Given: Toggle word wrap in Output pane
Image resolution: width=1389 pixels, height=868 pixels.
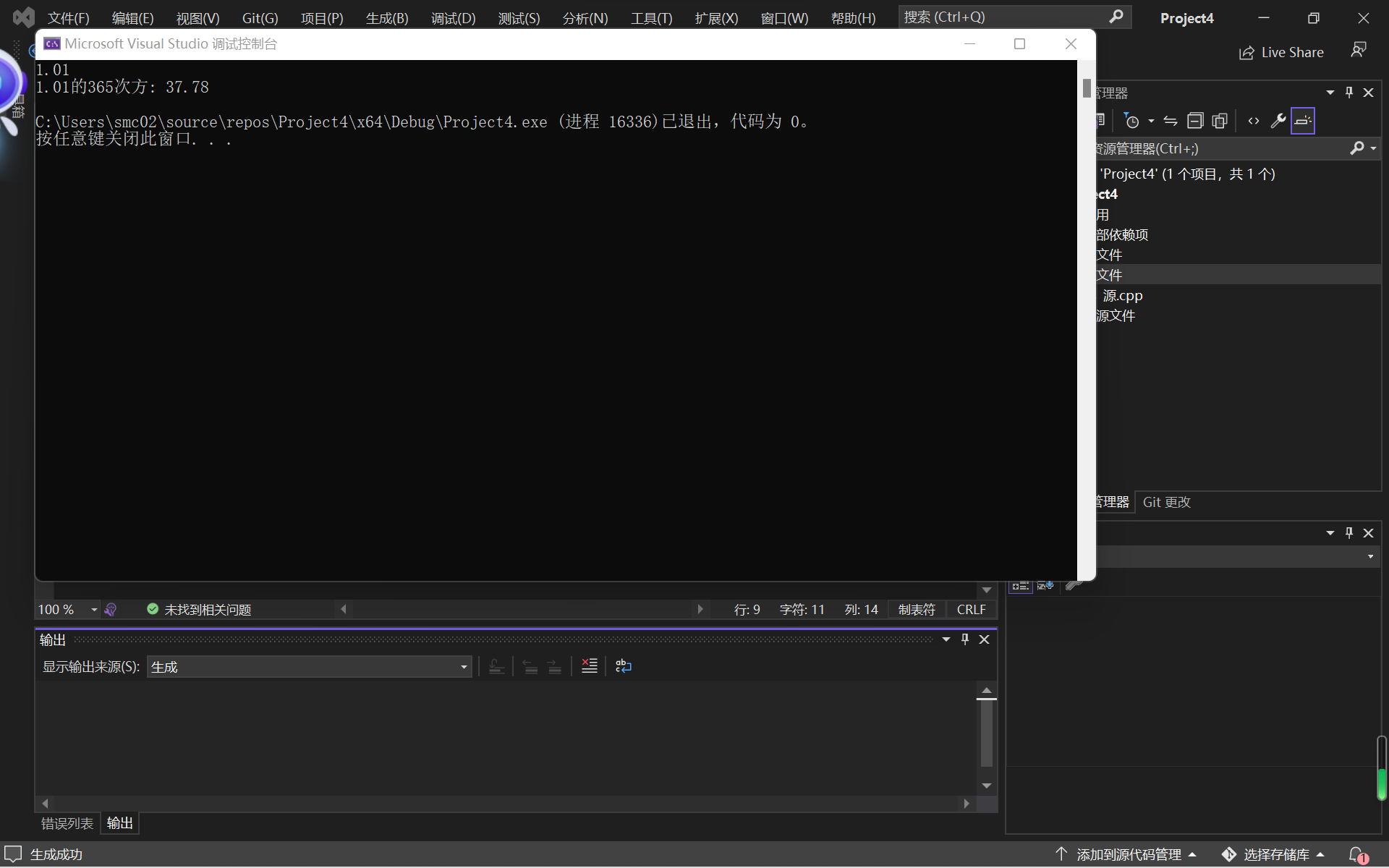Looking at the screenshot, I should click(x=623, y=666).
